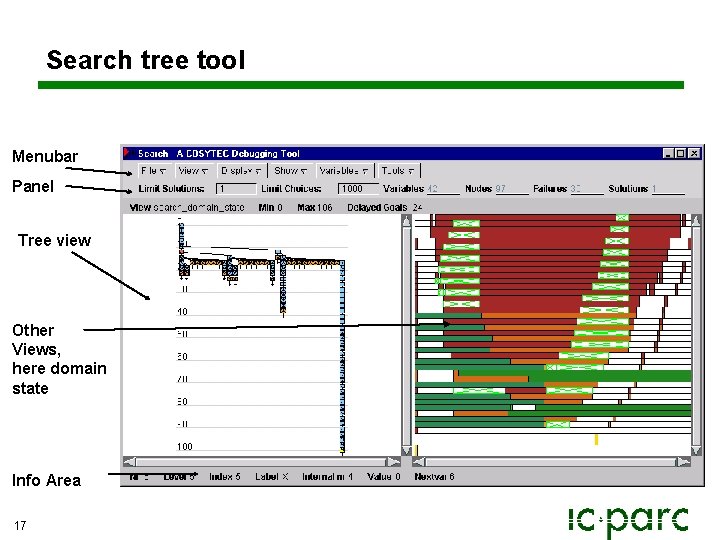Click tree view scroll-up arrow
Viewport: 720px width, 540px height.
tap(406, 222)
